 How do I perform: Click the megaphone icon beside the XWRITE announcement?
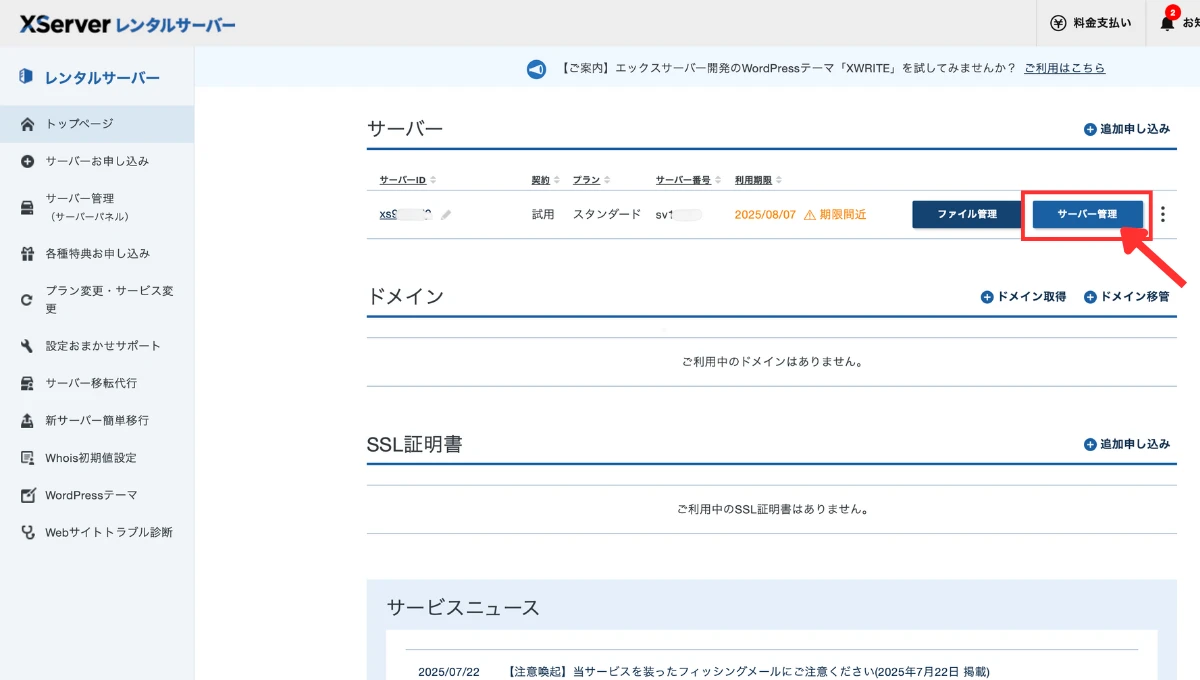pos(536,68)
